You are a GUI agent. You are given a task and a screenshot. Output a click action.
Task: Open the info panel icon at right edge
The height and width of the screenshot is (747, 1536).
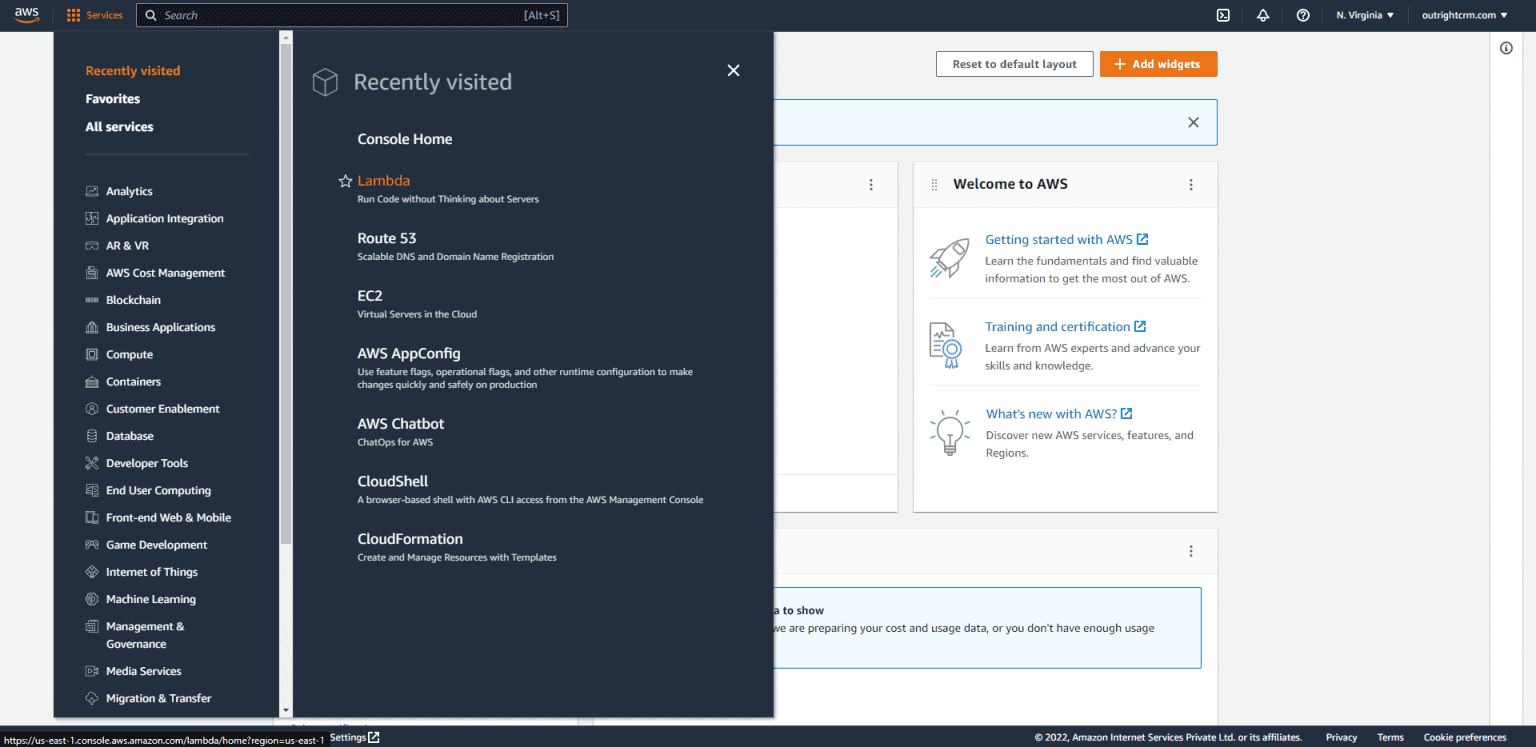1506,48
